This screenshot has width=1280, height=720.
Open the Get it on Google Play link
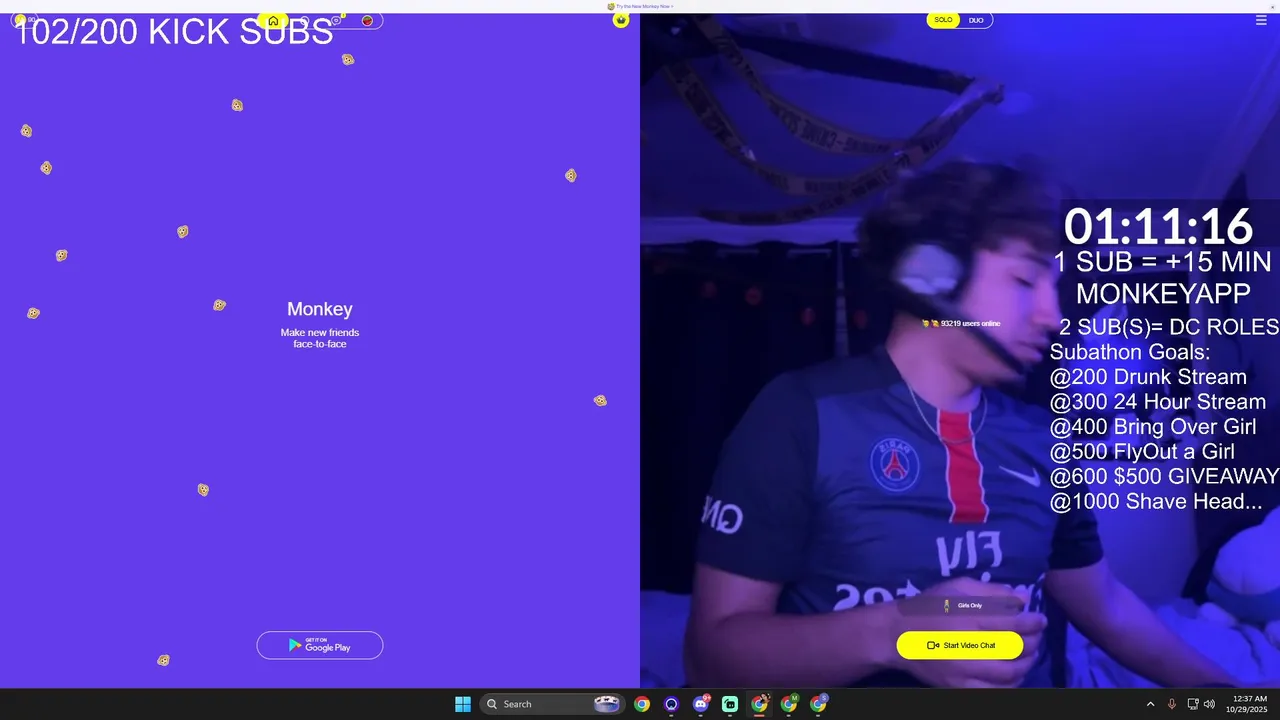coord(320,645)
